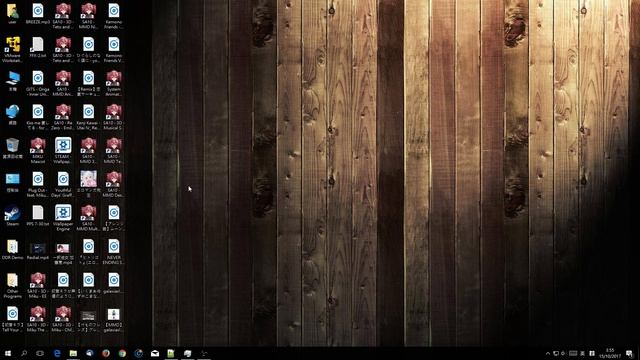Launch the Steam desktop shortcut

[x=12, y=216]
